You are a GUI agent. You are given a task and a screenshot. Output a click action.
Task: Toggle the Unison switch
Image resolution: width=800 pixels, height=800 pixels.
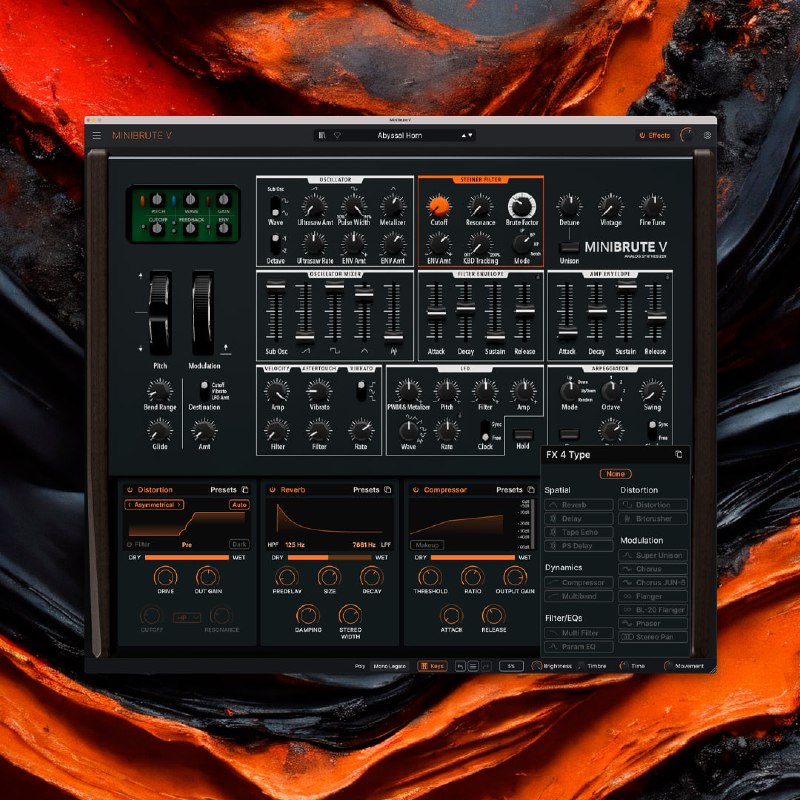coord(569,248)
